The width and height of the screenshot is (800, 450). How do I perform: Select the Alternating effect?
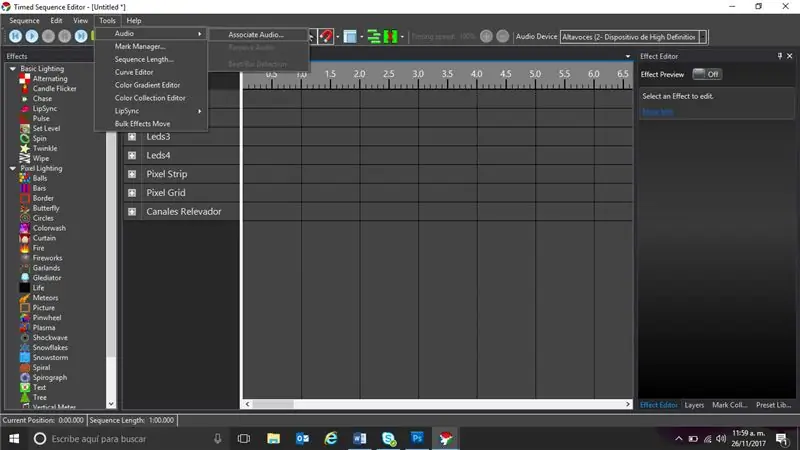point(49,79)
